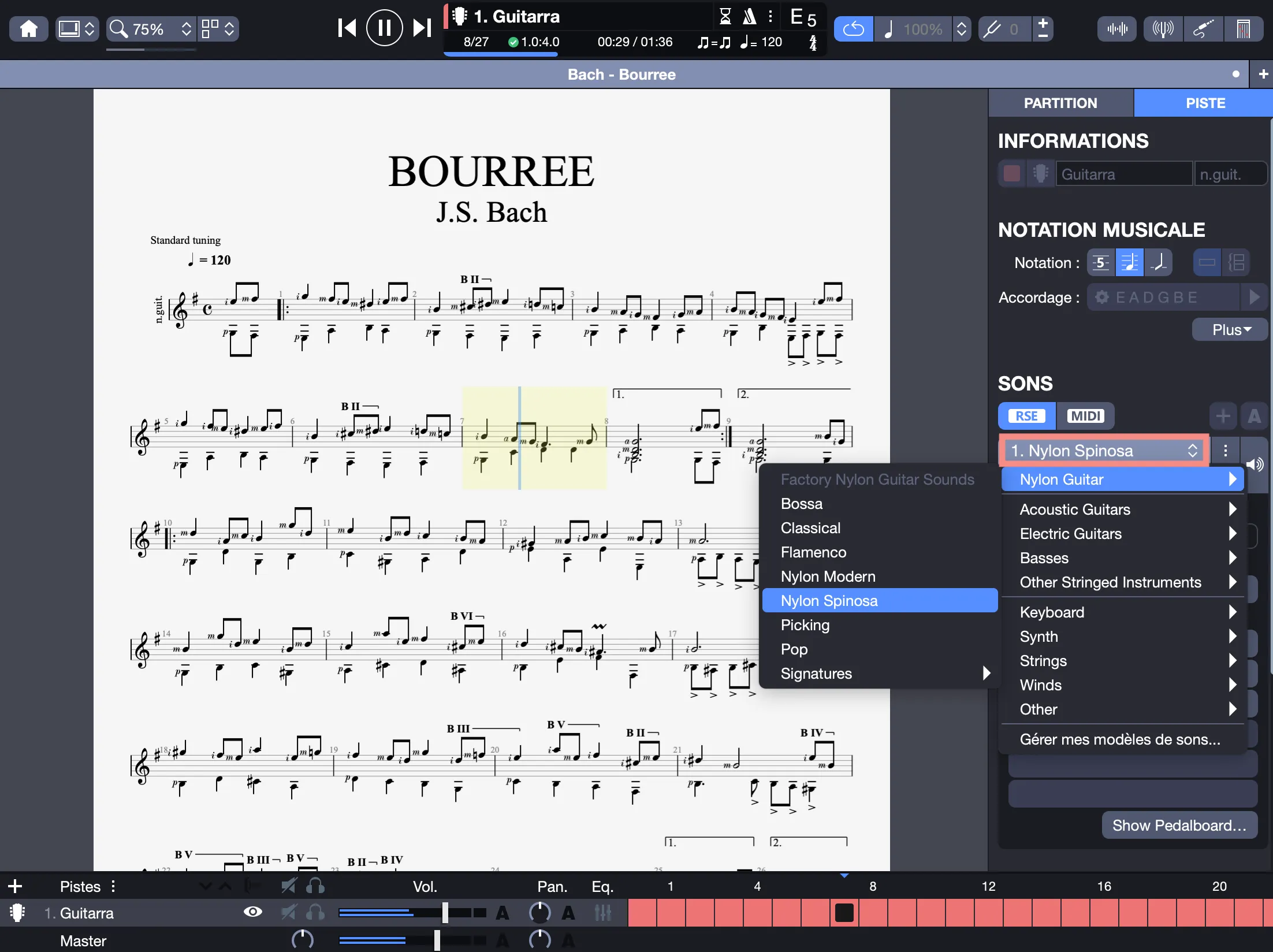Click the magnifier zoom icon
Image resolution: width=1273 pixels, height=952 pixels.
point(118,28)
